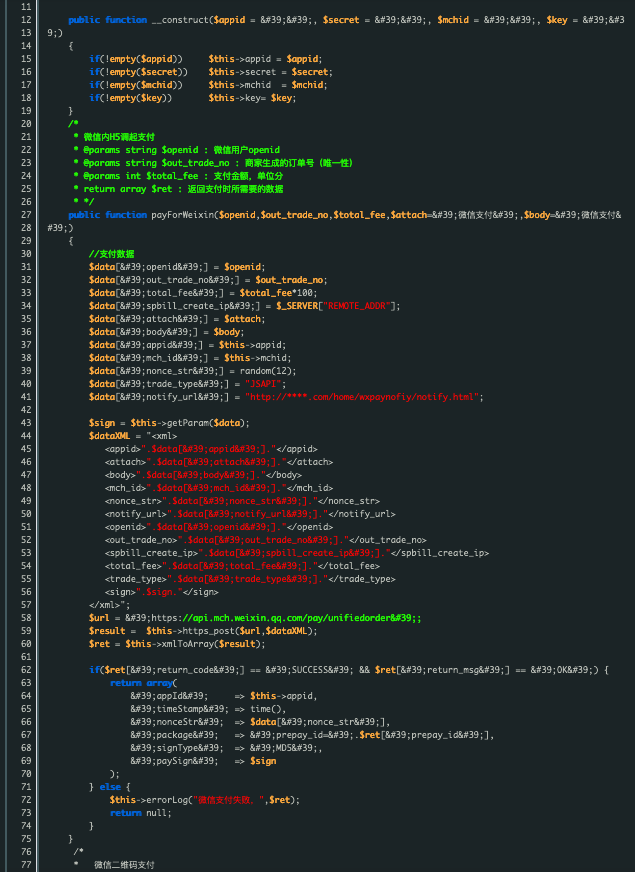Click the 'package' prepay_id entry line

pos(312,735)
